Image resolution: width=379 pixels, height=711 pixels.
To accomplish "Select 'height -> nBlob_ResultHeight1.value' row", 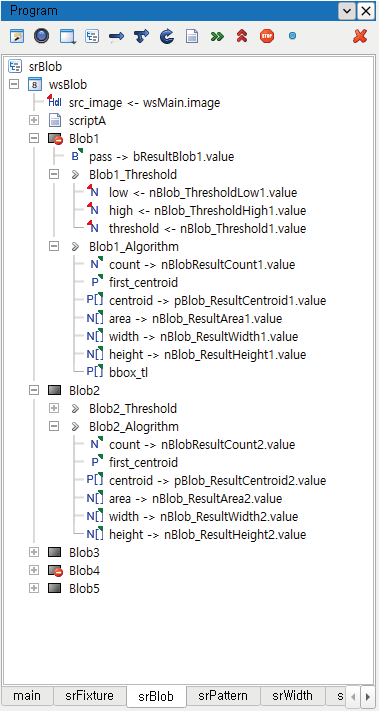I will pyautogui.click(x=207, y=355).
